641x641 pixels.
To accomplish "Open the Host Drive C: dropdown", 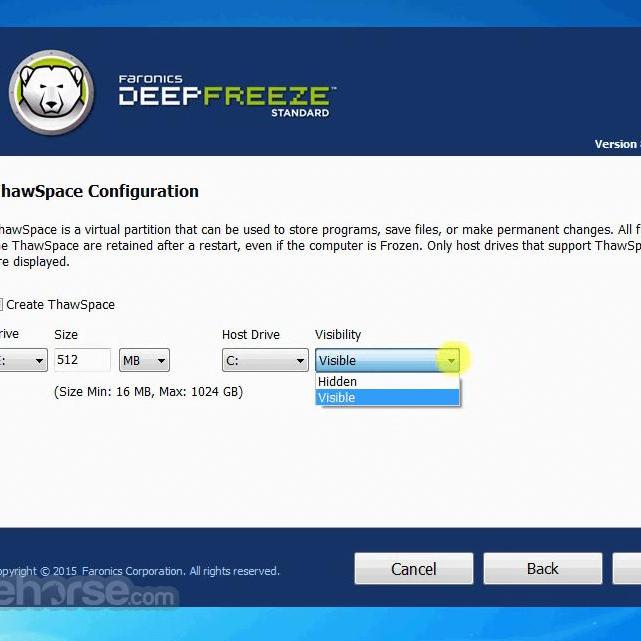I will [265, 360].
